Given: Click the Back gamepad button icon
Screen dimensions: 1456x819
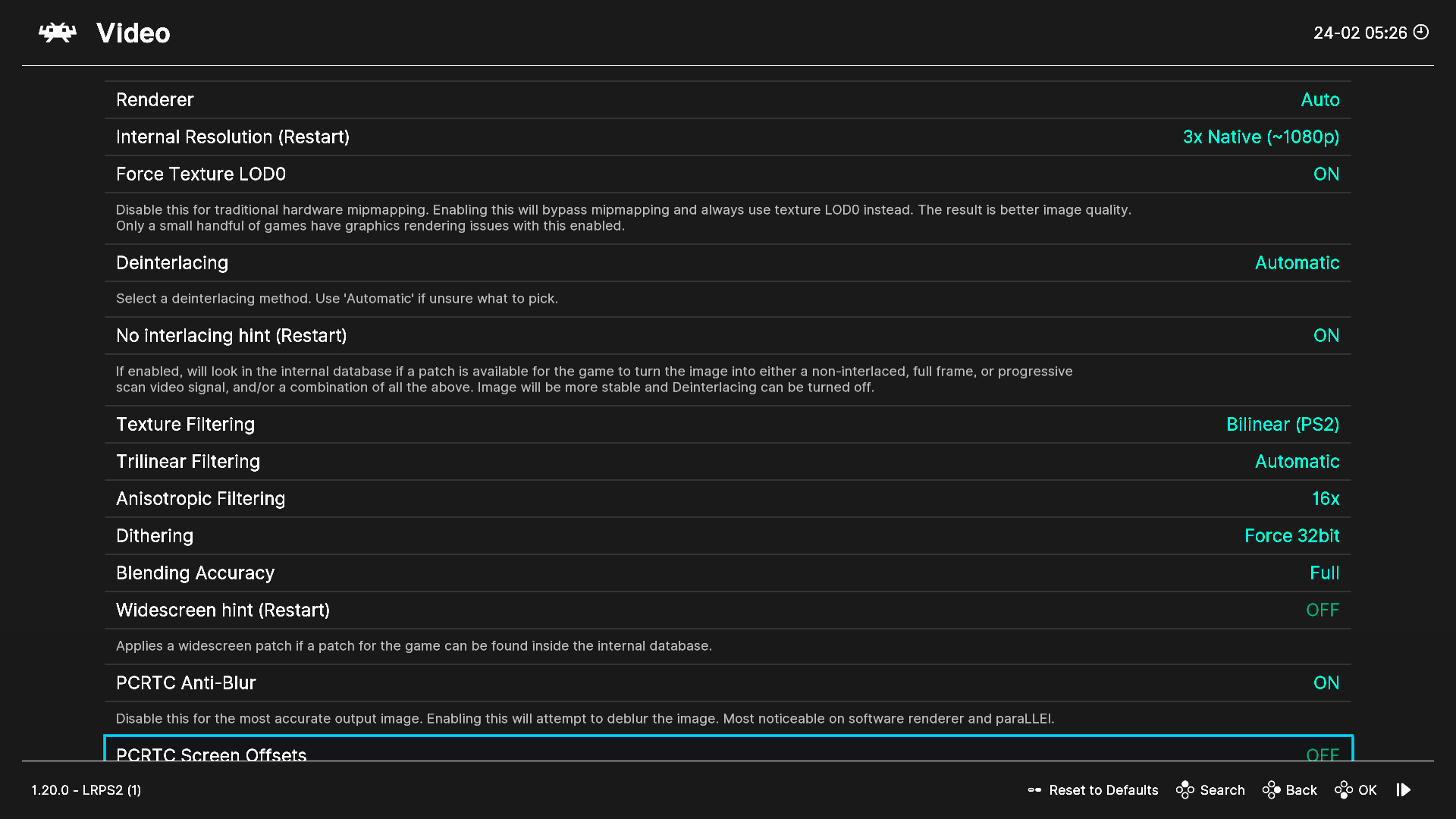Looking at the screenshot, I should [1271, 790].
